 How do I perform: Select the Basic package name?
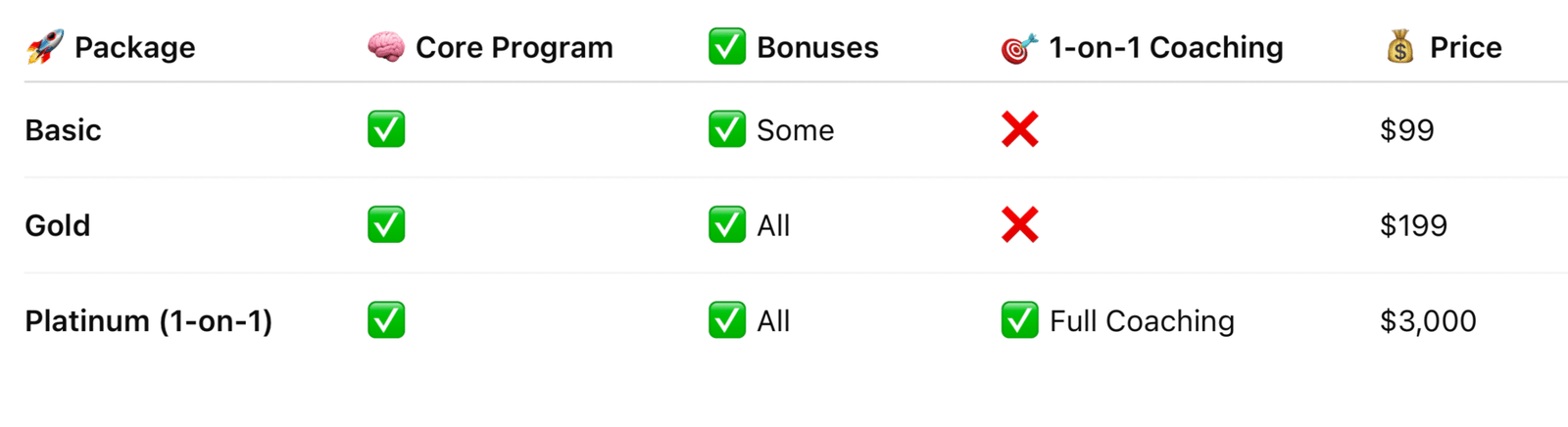tap(63, 130)
